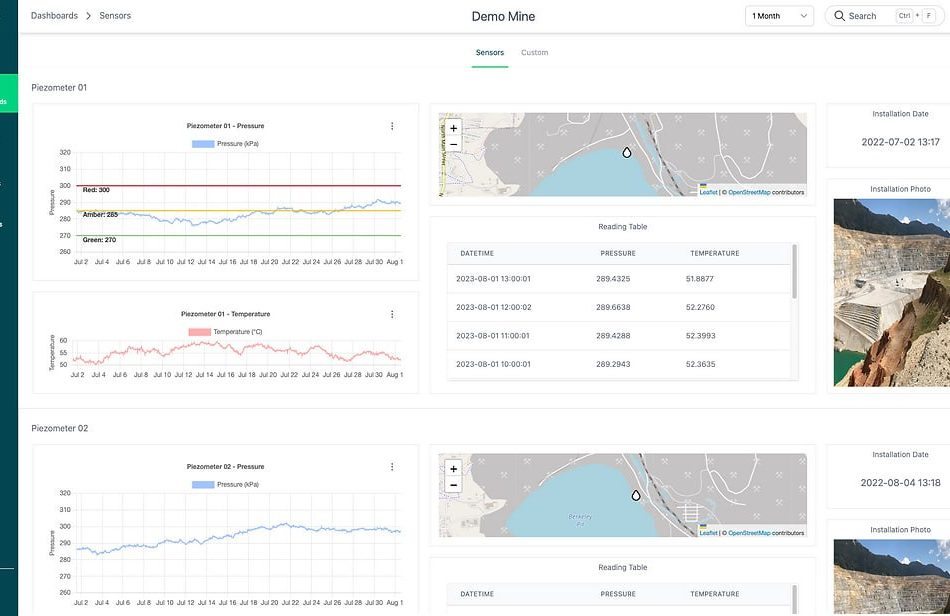Go to Dashboards breadcrumb link

click(x=54, y=16)
